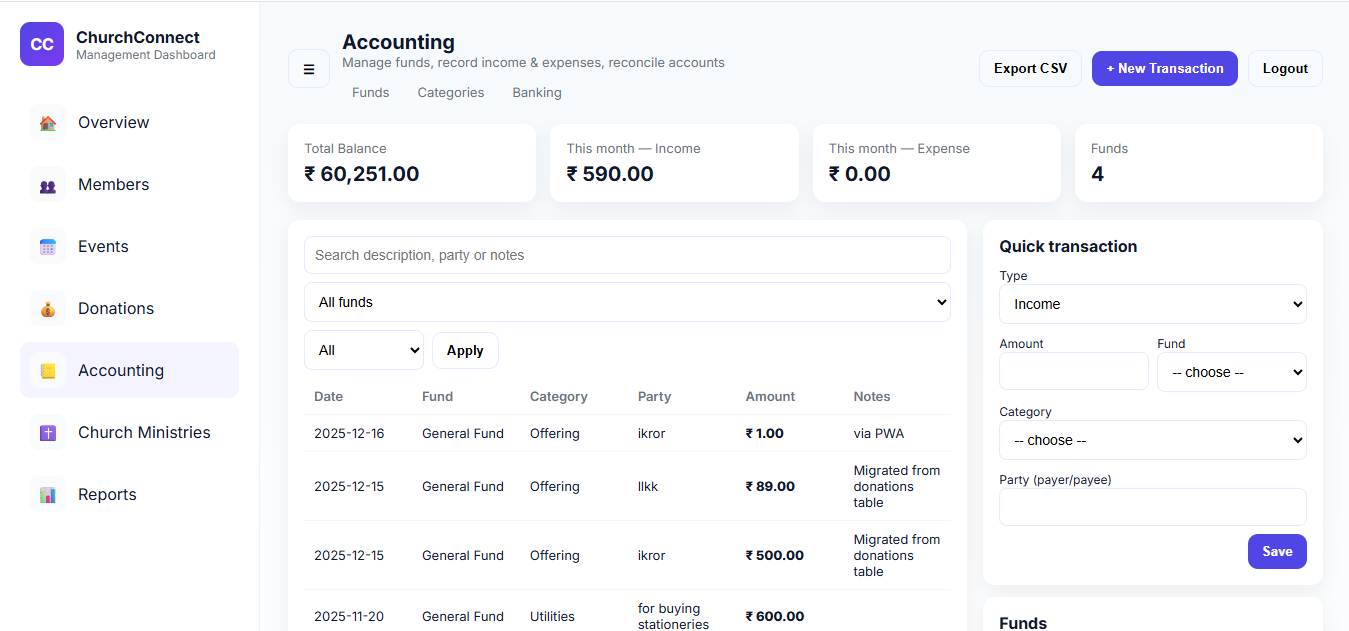Open Overview via house icon
This screenshot has height=631, width=1349.
click(x=48, y=123)
